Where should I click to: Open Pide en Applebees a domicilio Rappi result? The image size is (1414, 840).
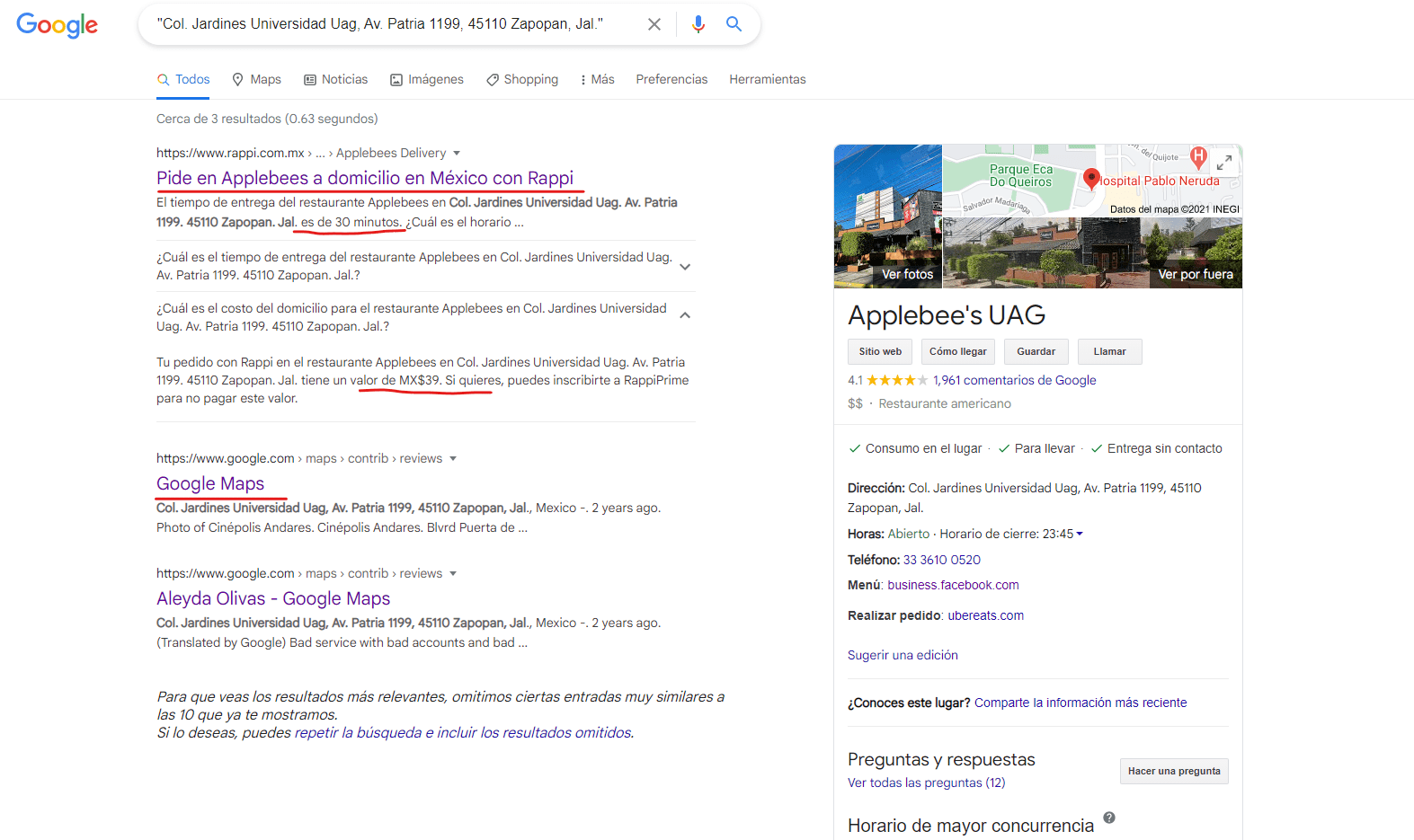click(x=365, y=178)
